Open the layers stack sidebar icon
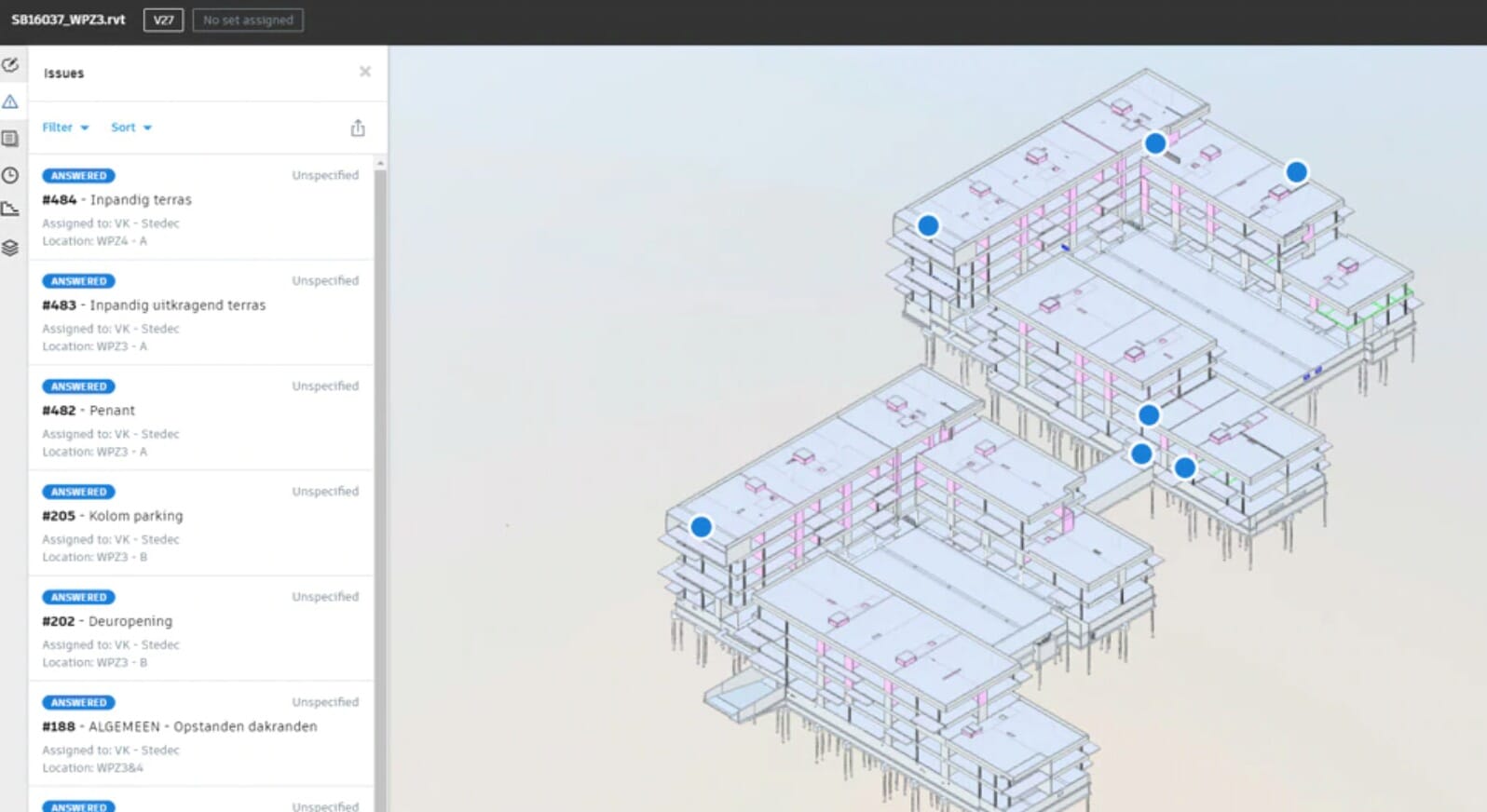Image resolution: width=1487 pixels, height=812 pixels. 10,248
